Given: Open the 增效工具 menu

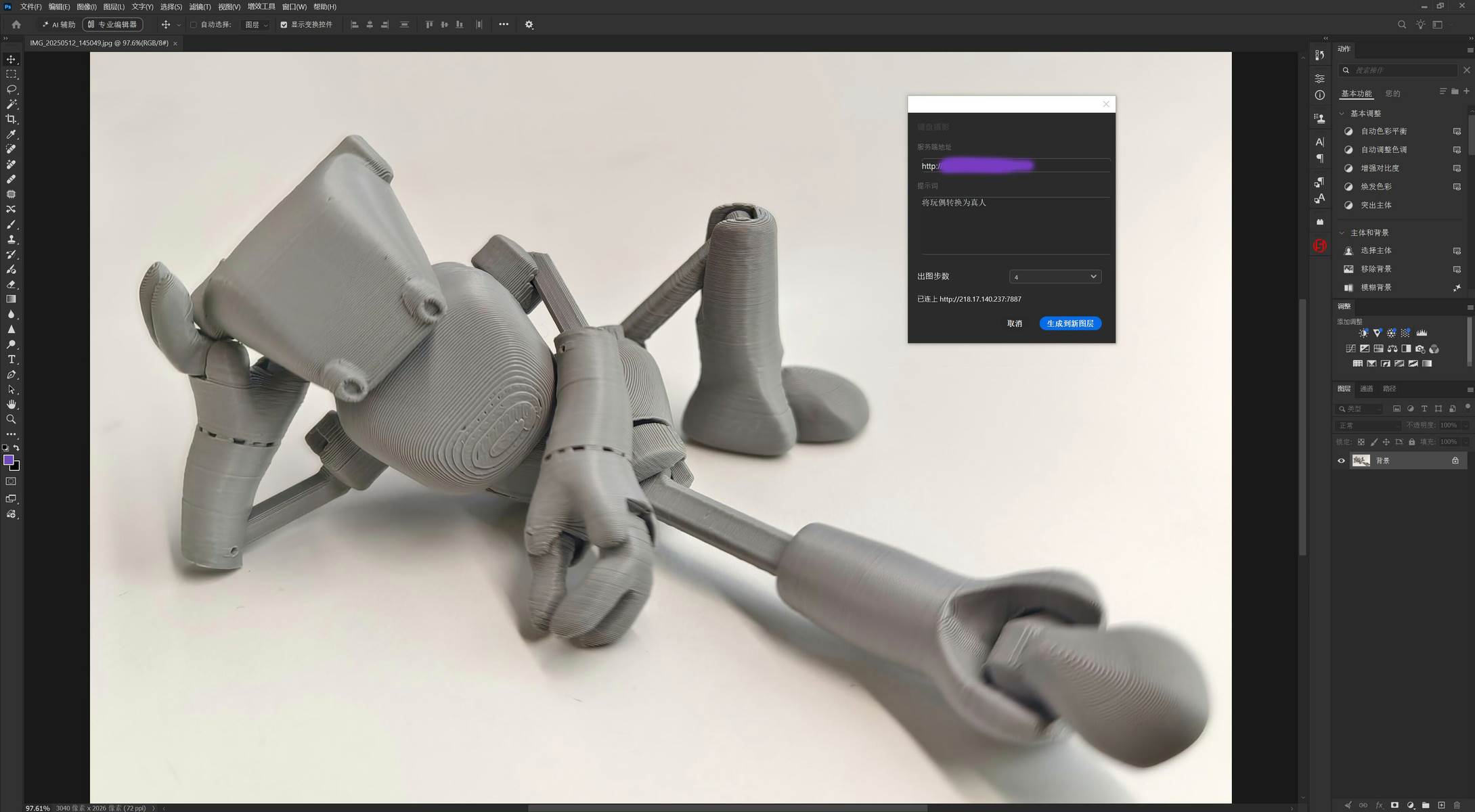Looking at the screenshot, I should click(261, 7).
